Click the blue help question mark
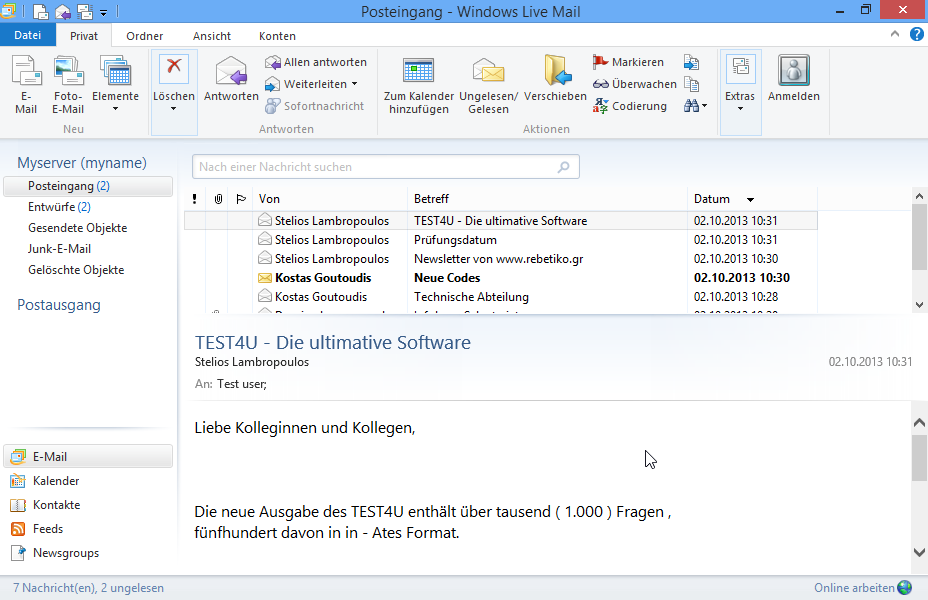 [916, 35]
